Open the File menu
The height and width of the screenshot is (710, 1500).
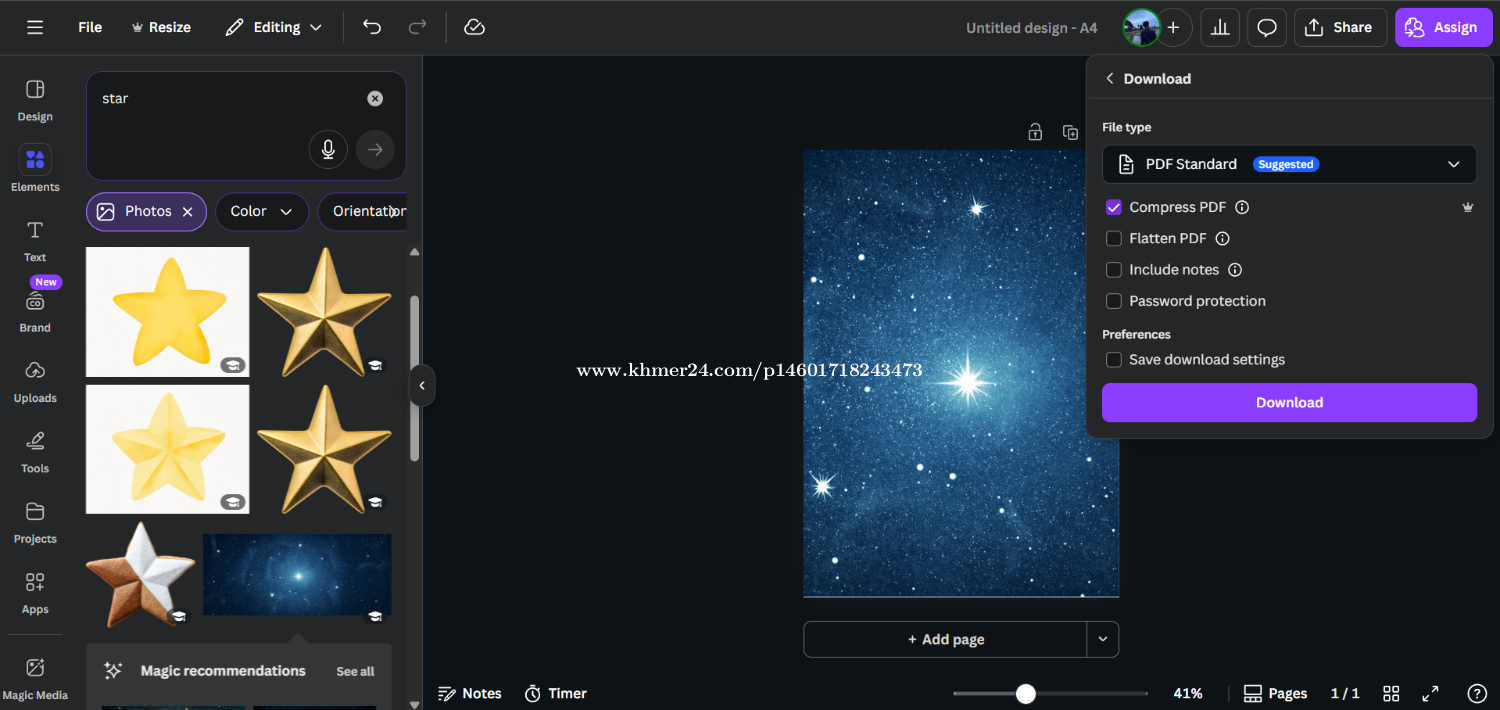tap(90, 27)
